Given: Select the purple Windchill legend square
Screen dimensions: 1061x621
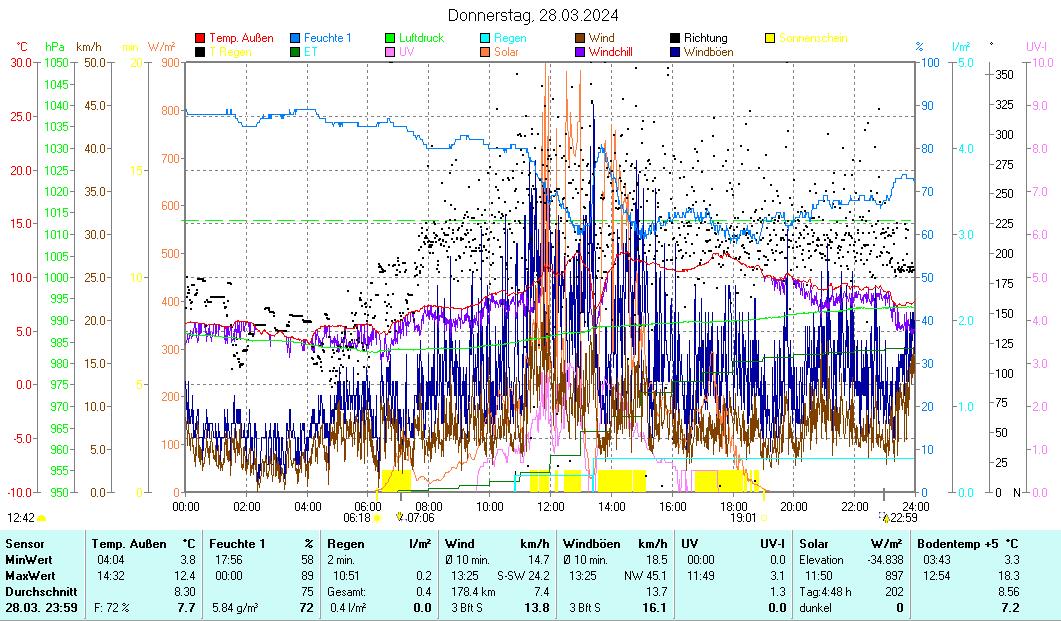Looking at the screenshot, I should (x=581, y=51).
